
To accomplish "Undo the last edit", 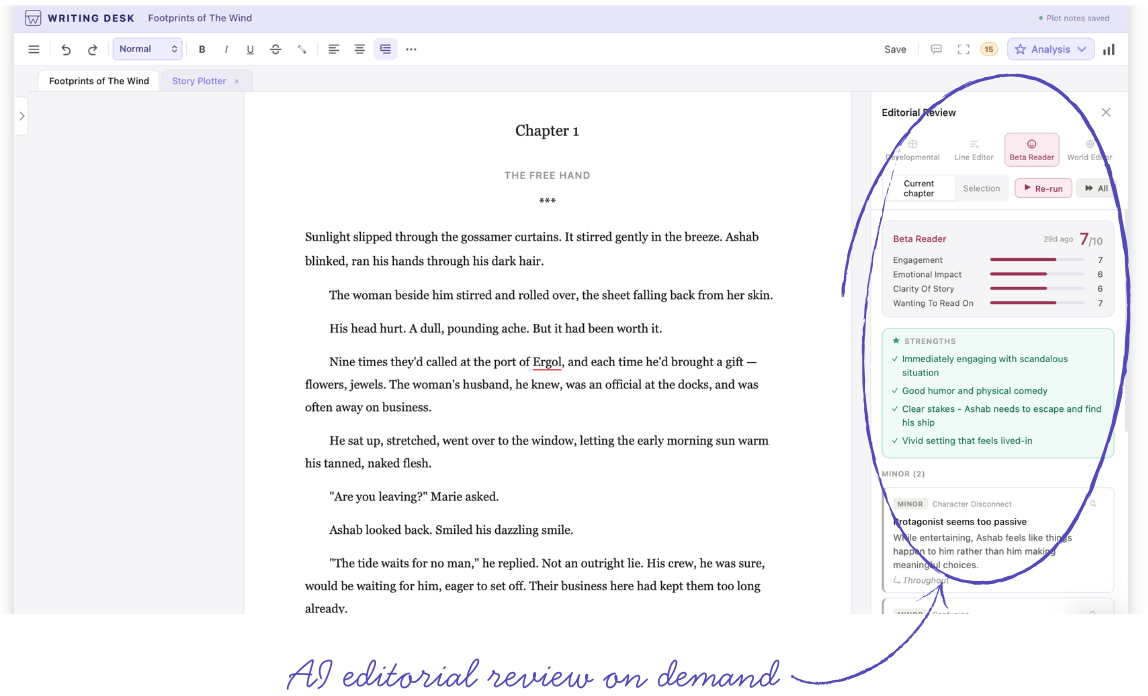I will coord(66,50).
